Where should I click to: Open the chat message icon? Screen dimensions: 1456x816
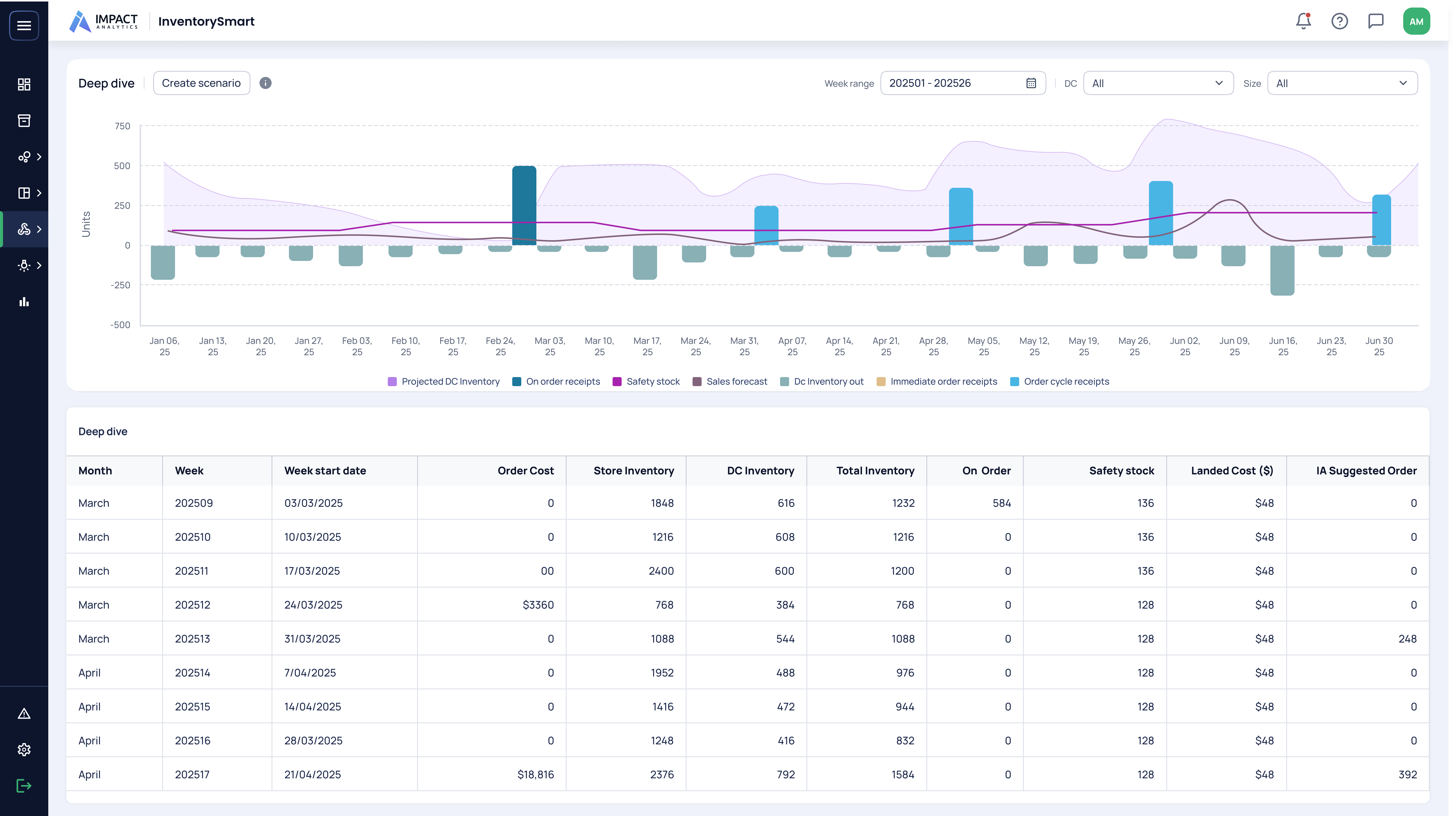coord(1376,21)
